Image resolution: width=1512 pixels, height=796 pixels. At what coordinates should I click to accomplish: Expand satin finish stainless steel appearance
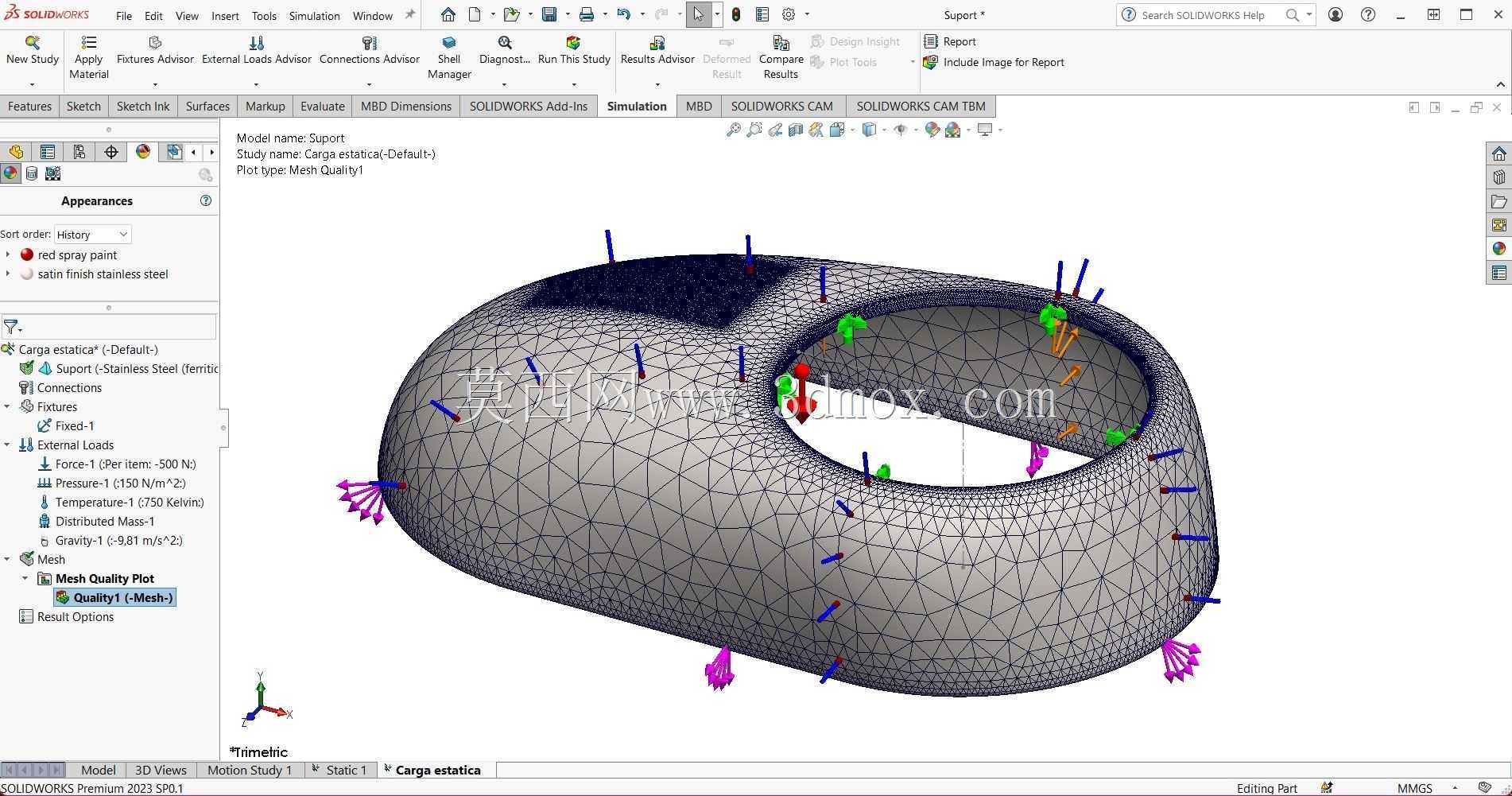[8, 274]
